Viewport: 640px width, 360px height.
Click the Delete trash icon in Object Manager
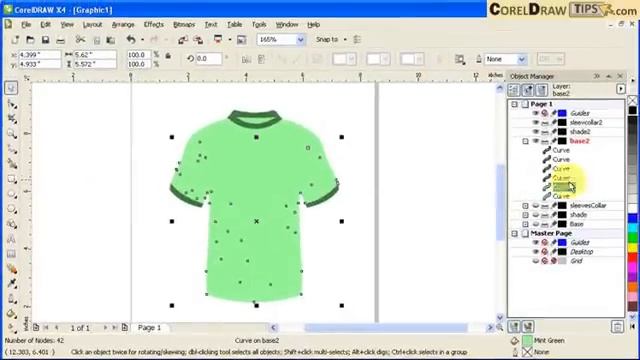pyautogui.click(x=617, y=327)
